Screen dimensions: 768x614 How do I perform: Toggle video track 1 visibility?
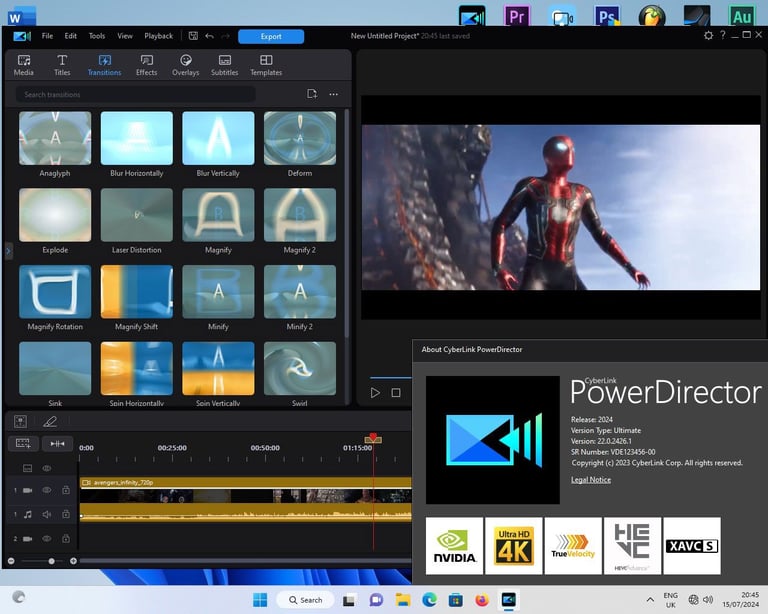click(47, 490)
